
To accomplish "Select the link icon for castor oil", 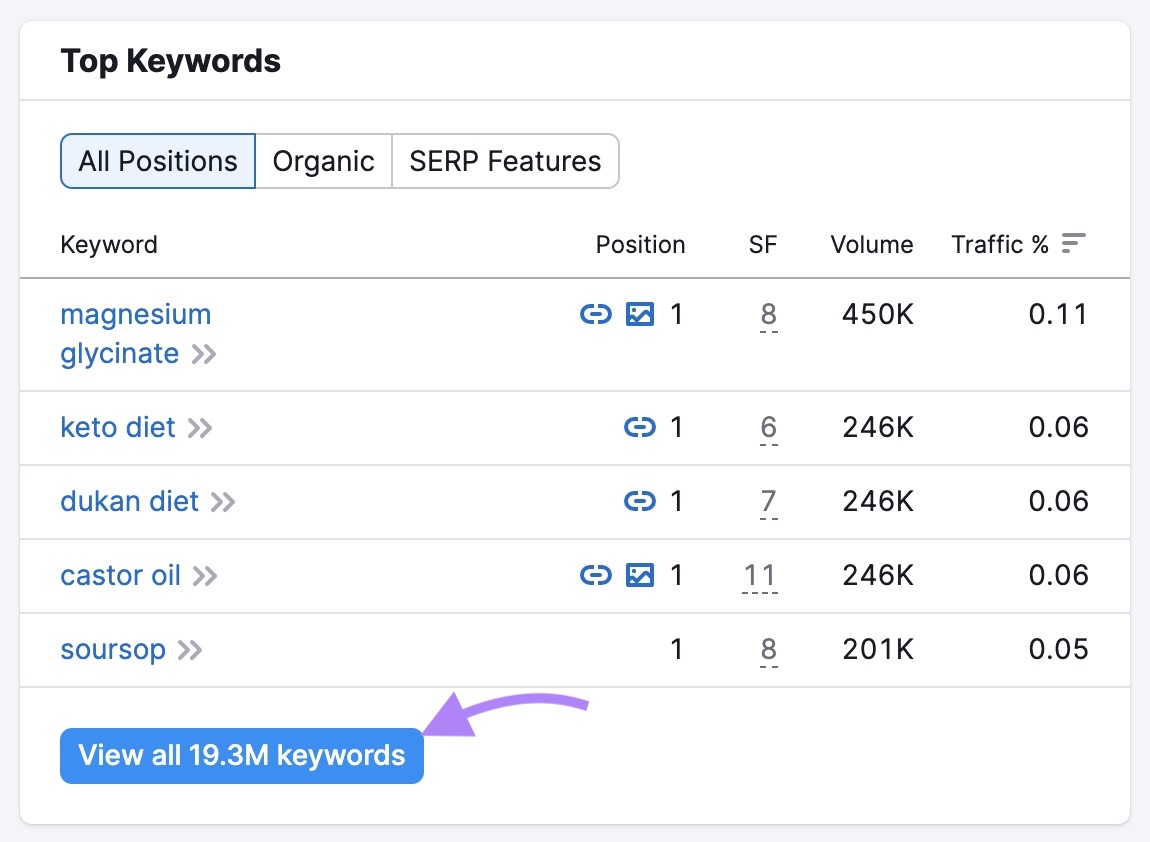I will 596,576.
